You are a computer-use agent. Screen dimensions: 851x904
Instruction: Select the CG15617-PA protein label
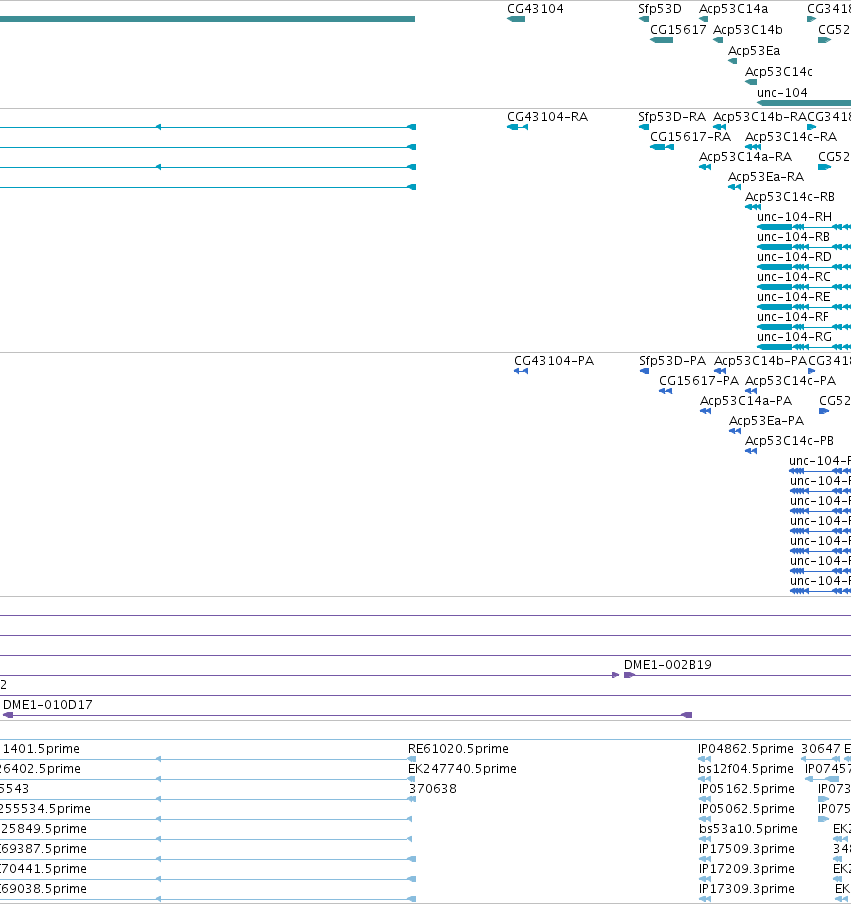click(699, 381)
